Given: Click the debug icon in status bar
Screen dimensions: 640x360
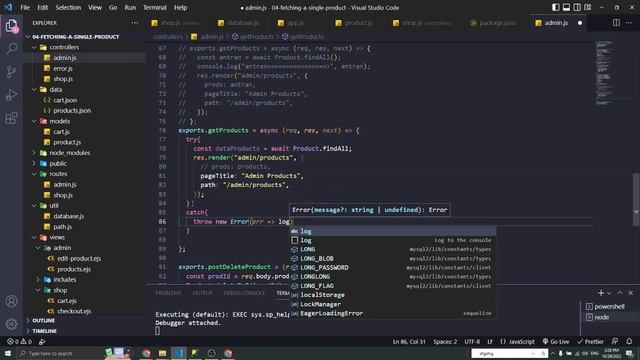Looking at the screenshot, I should click(x=42, y=341).
